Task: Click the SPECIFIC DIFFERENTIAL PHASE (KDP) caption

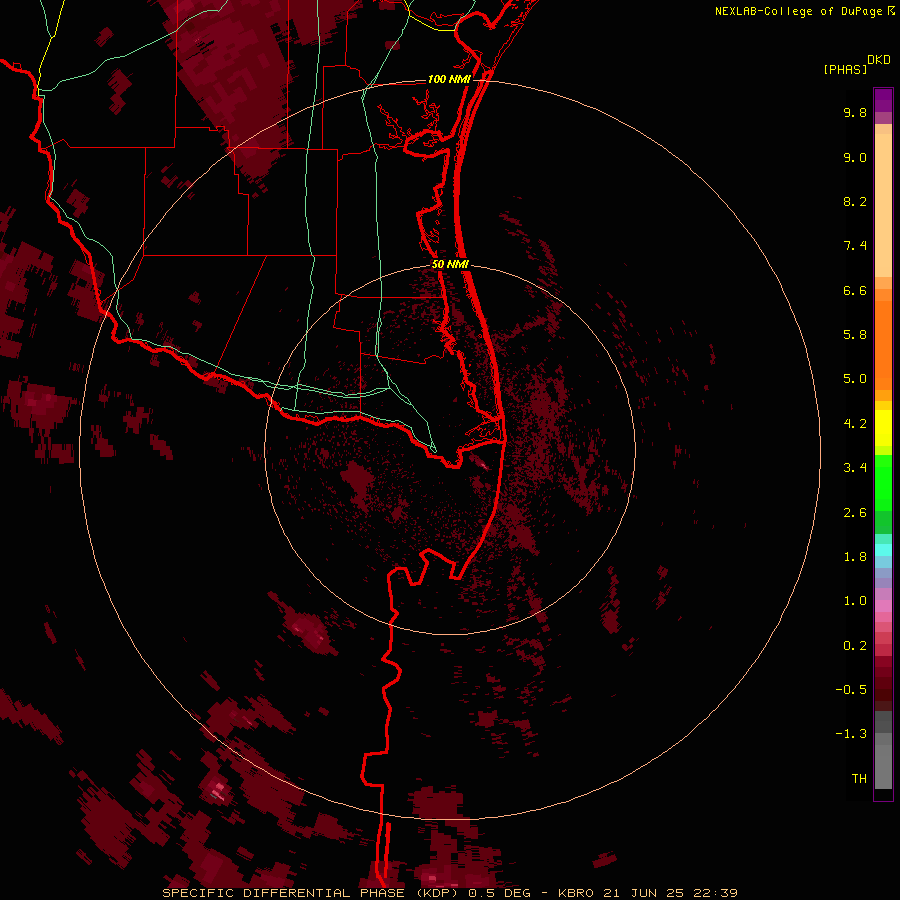Action: coord(310,893)
